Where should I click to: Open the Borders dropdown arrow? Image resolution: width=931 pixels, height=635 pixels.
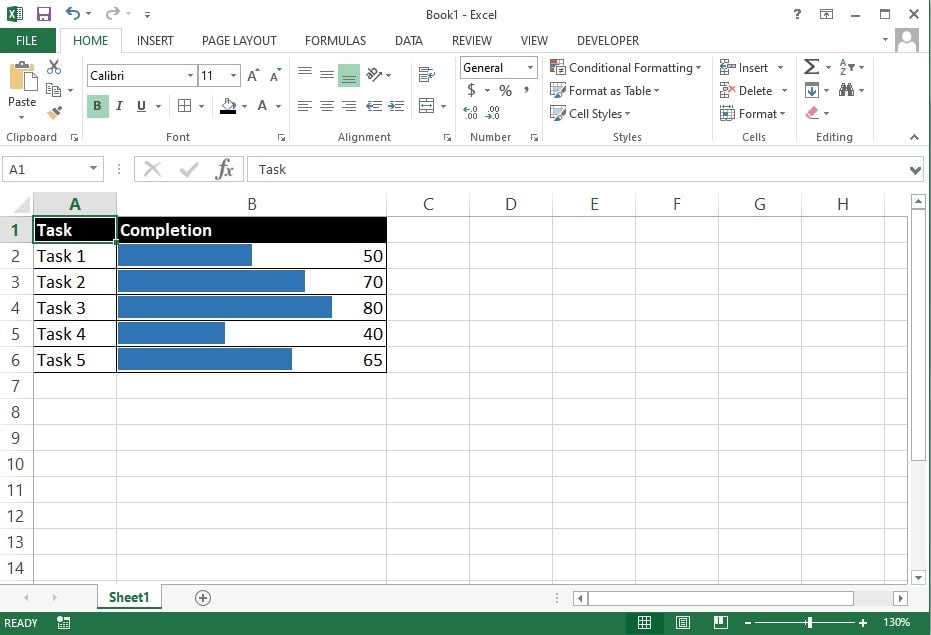coord(201,106)
